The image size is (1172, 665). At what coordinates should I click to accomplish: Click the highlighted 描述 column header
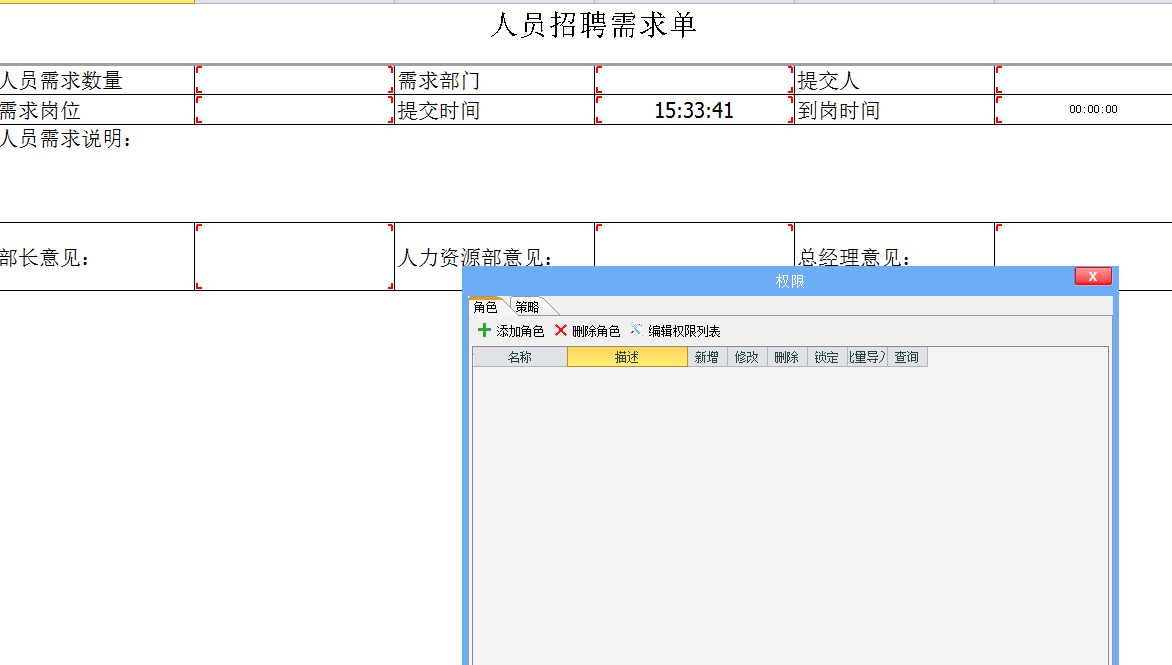(x=627, y=357)
